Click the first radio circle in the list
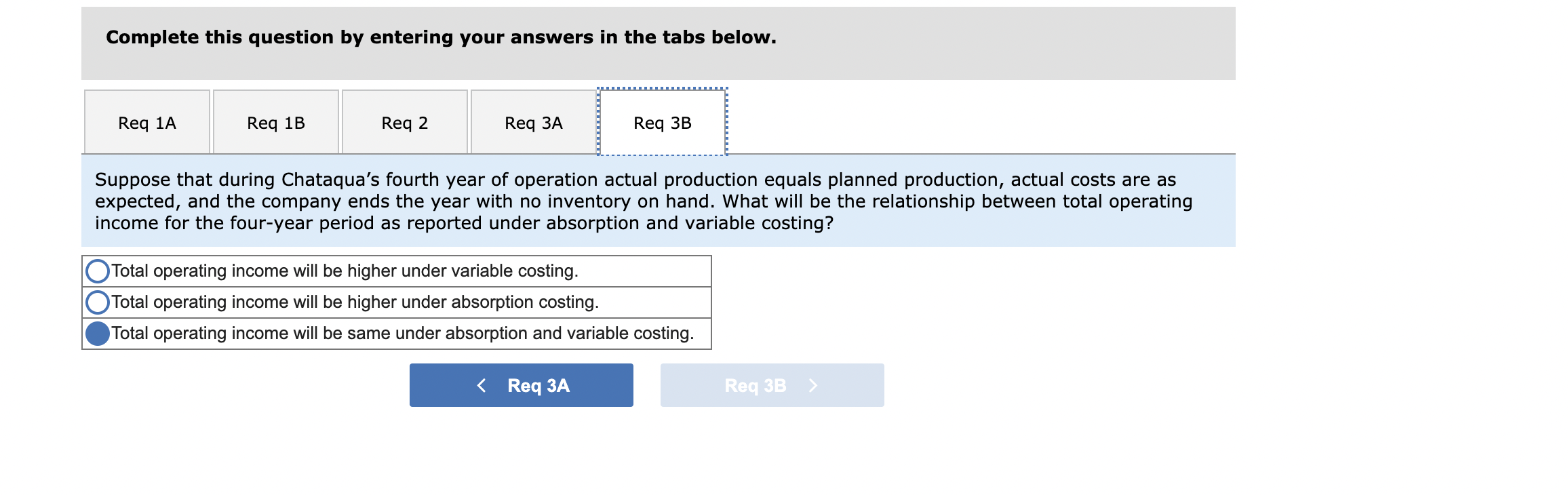Viewport: 1568px width, 495px height. pos(97,270)
